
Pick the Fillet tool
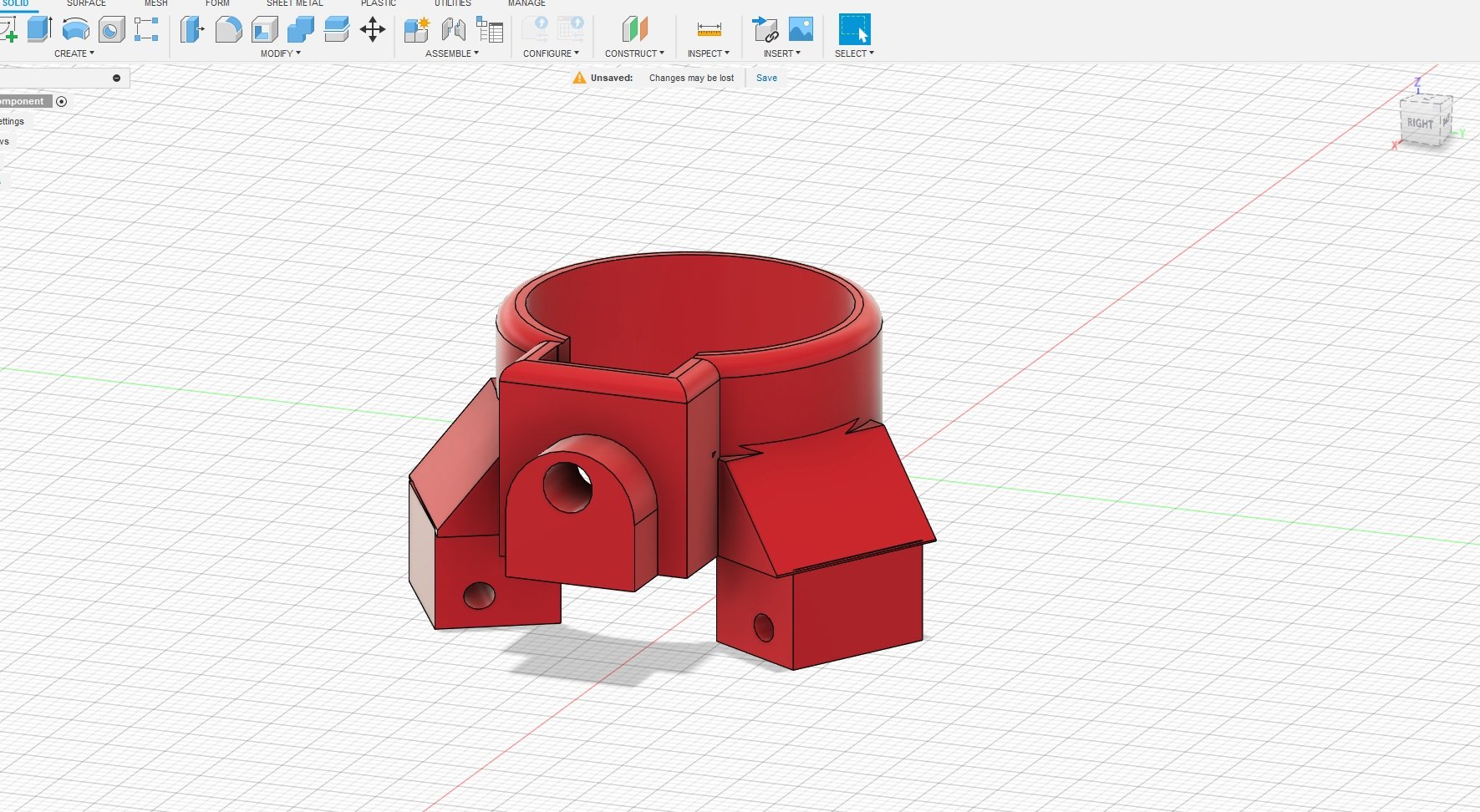(228, 30)
